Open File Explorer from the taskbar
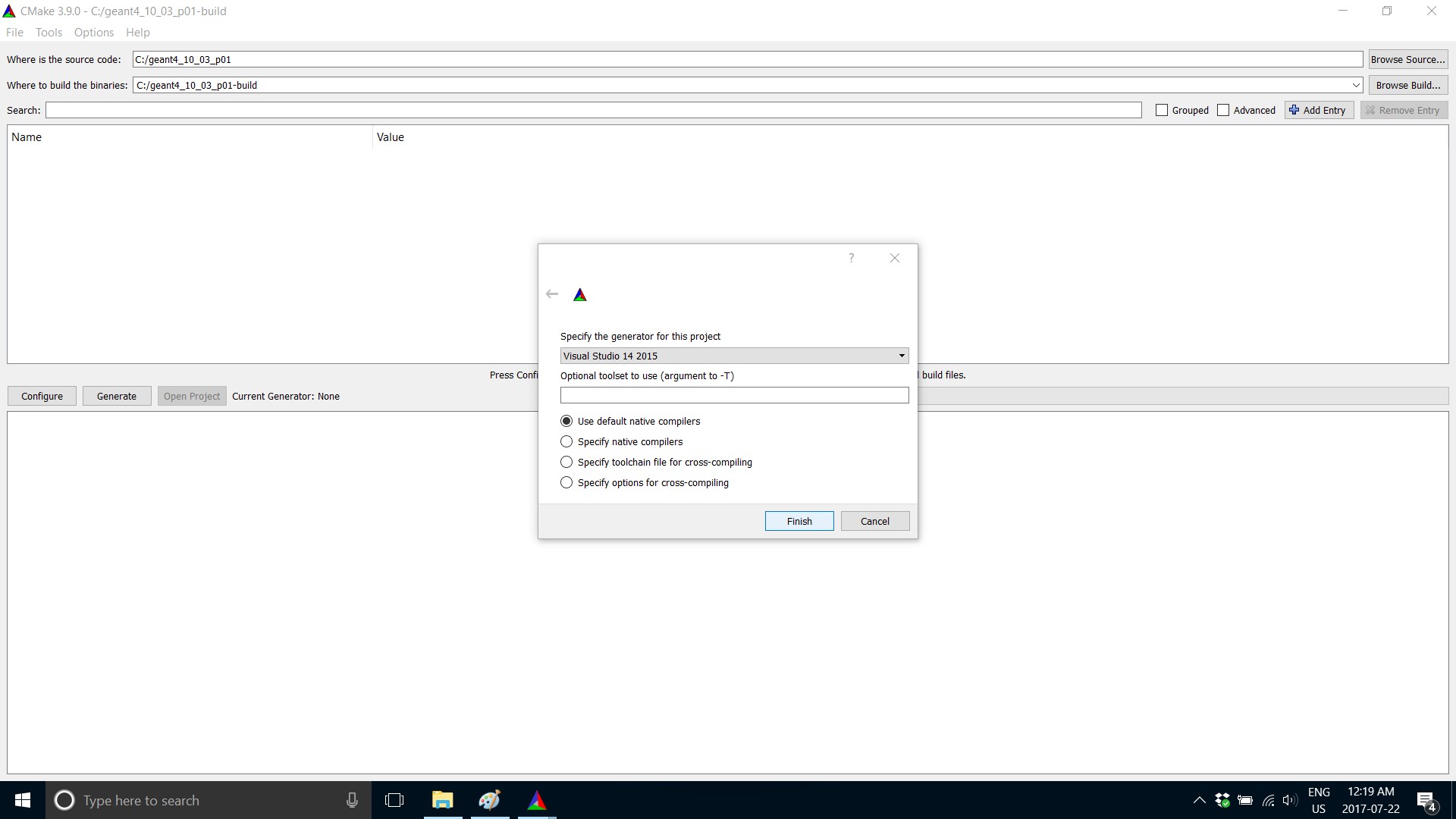 pyautogui.click(x=443, y=800)
